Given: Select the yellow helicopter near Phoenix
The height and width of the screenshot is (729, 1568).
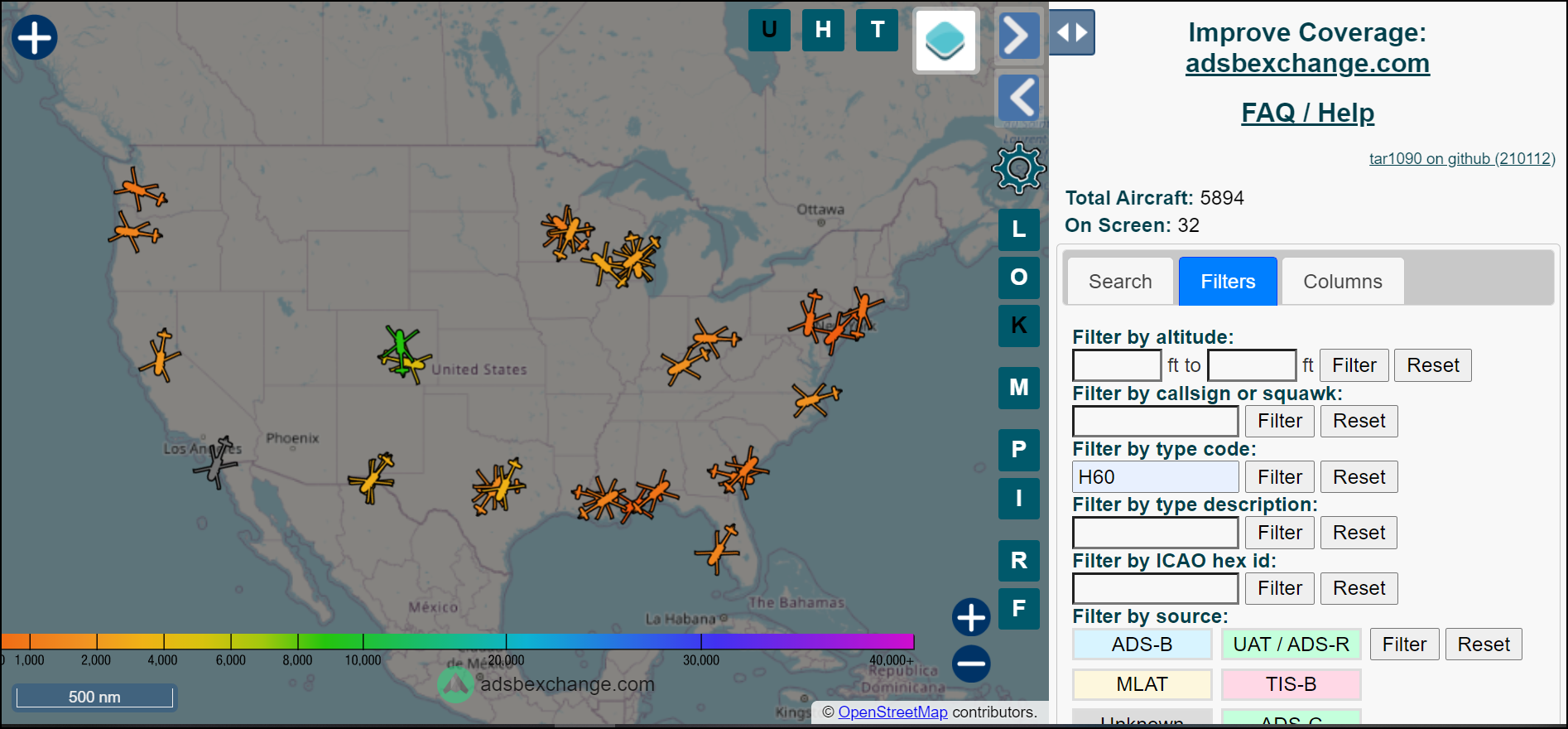Looking at the screenshot, I should pos(373,477).
